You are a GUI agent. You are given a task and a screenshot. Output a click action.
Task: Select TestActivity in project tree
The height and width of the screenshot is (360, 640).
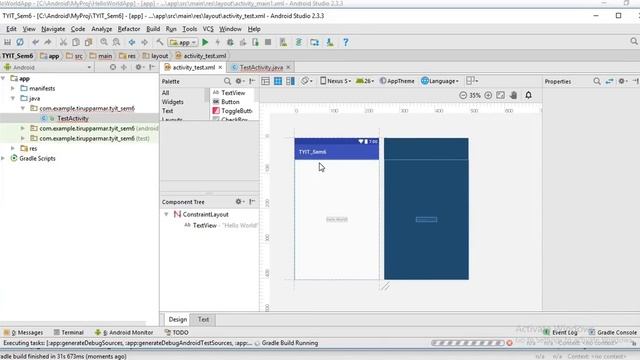[x=73, y=118]
